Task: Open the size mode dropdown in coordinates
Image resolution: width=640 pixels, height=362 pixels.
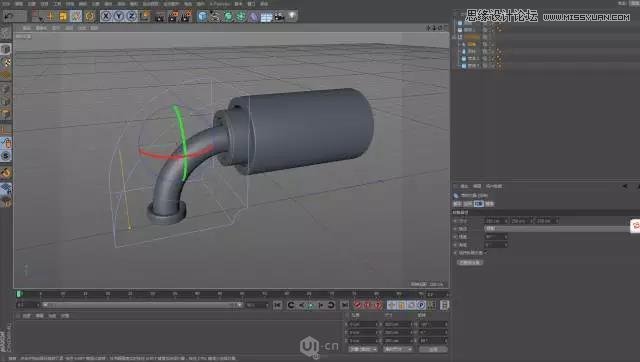Action: (398, 349)
